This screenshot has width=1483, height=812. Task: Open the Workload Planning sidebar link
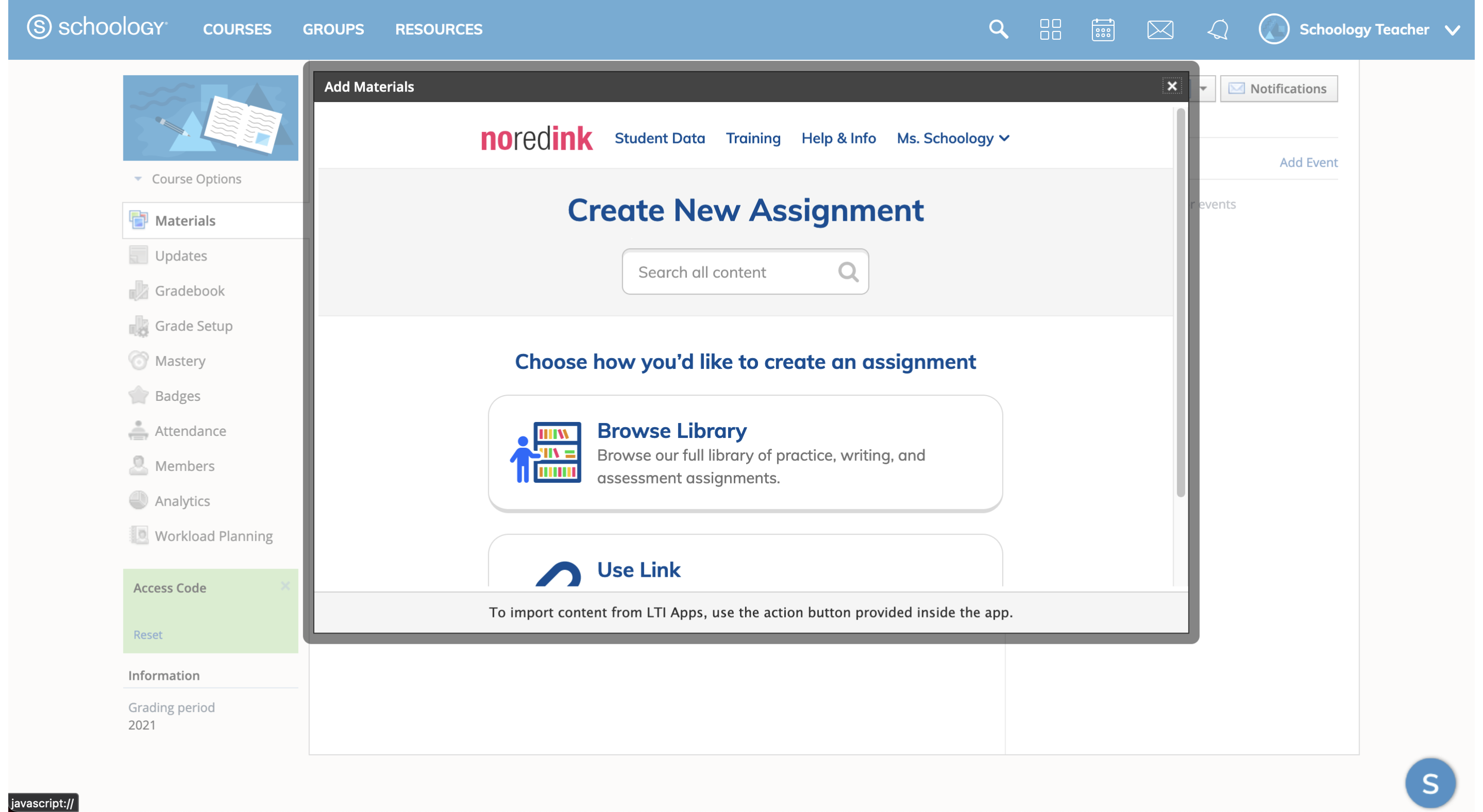(x=214, y=537)
